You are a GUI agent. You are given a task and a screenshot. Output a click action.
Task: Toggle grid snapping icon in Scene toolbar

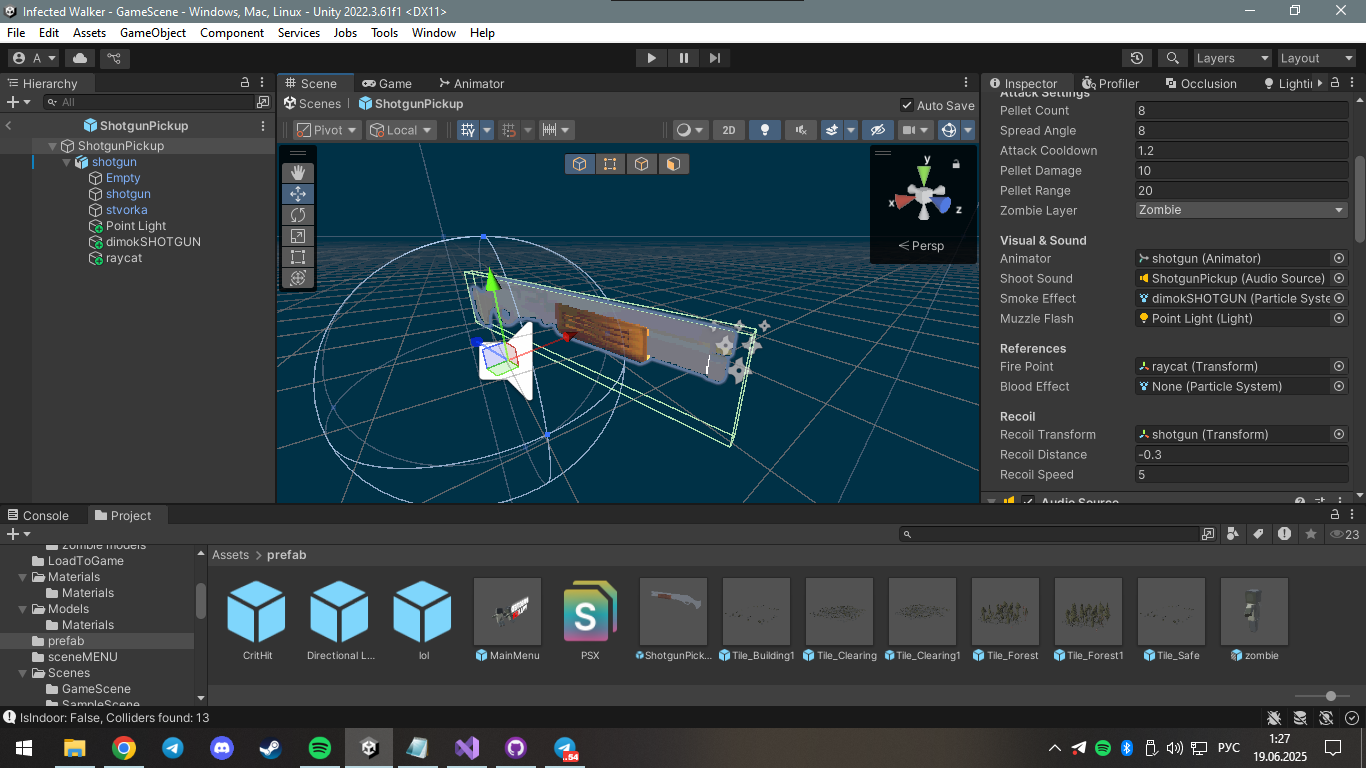(x=508, y=130)
